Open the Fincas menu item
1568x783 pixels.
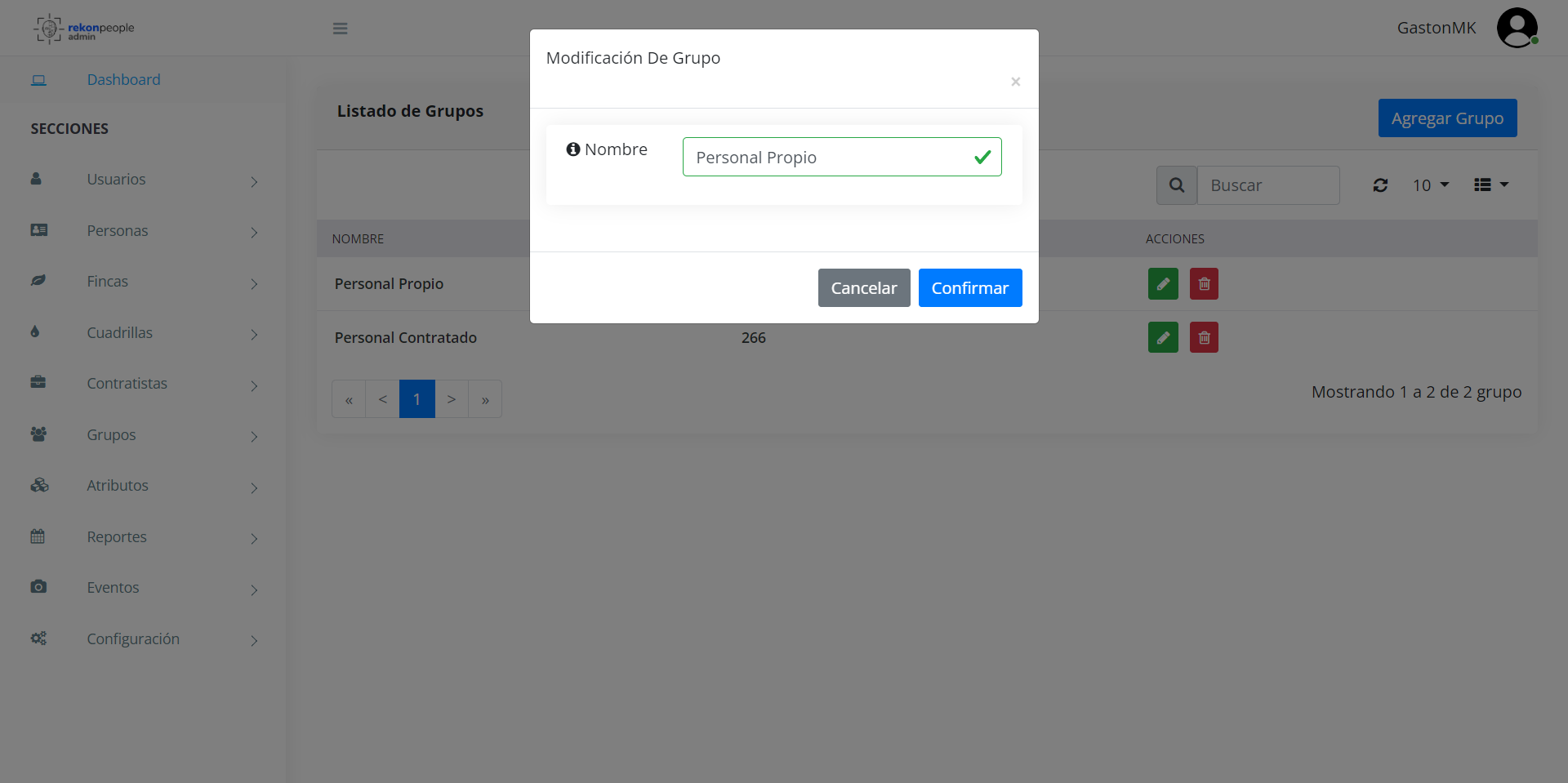(107, 282)
